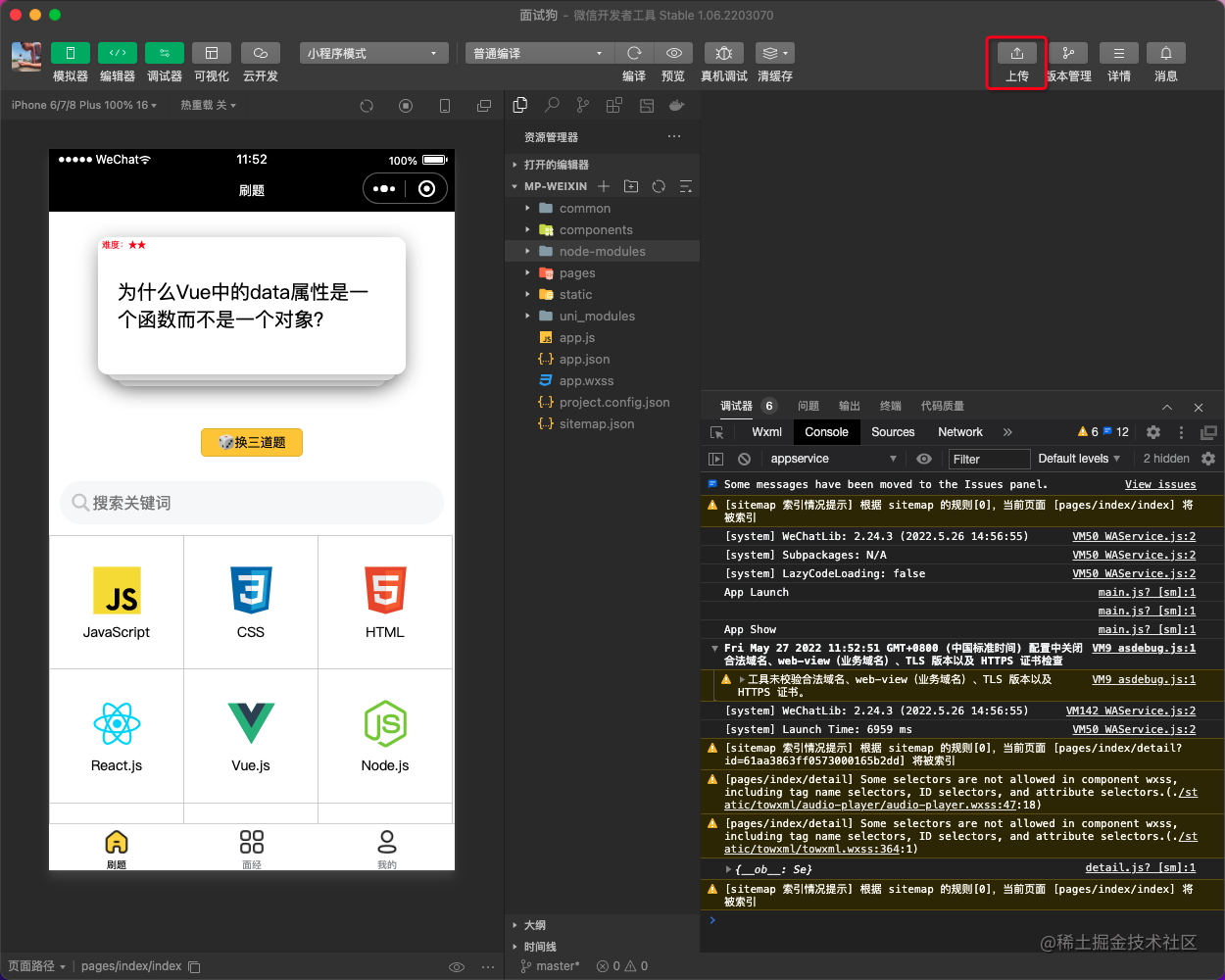This screenshot has width=1225, height=980.
Task: Open the 小程序模式 mode dropdown
Action: (x=373, y=53)
